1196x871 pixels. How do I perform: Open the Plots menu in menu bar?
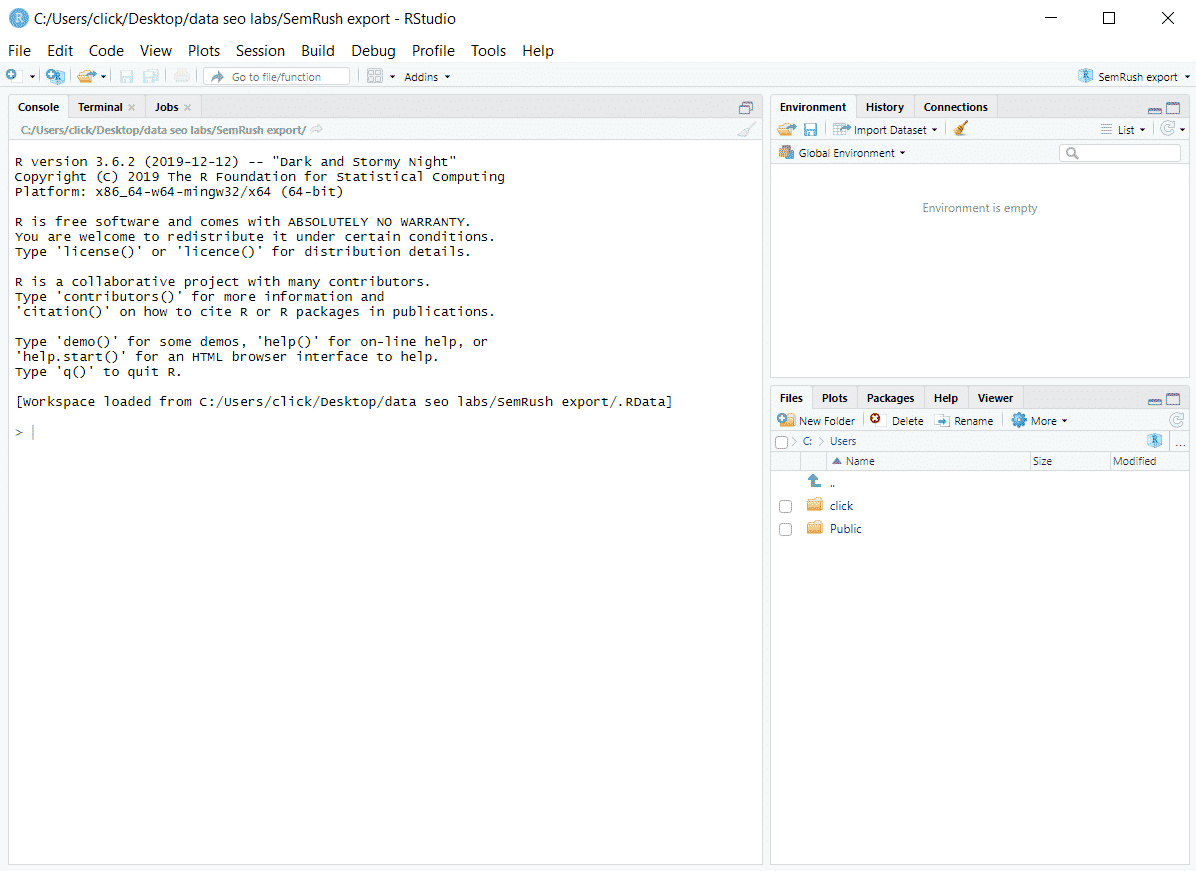pyautogui.click(x=204, y=50)
